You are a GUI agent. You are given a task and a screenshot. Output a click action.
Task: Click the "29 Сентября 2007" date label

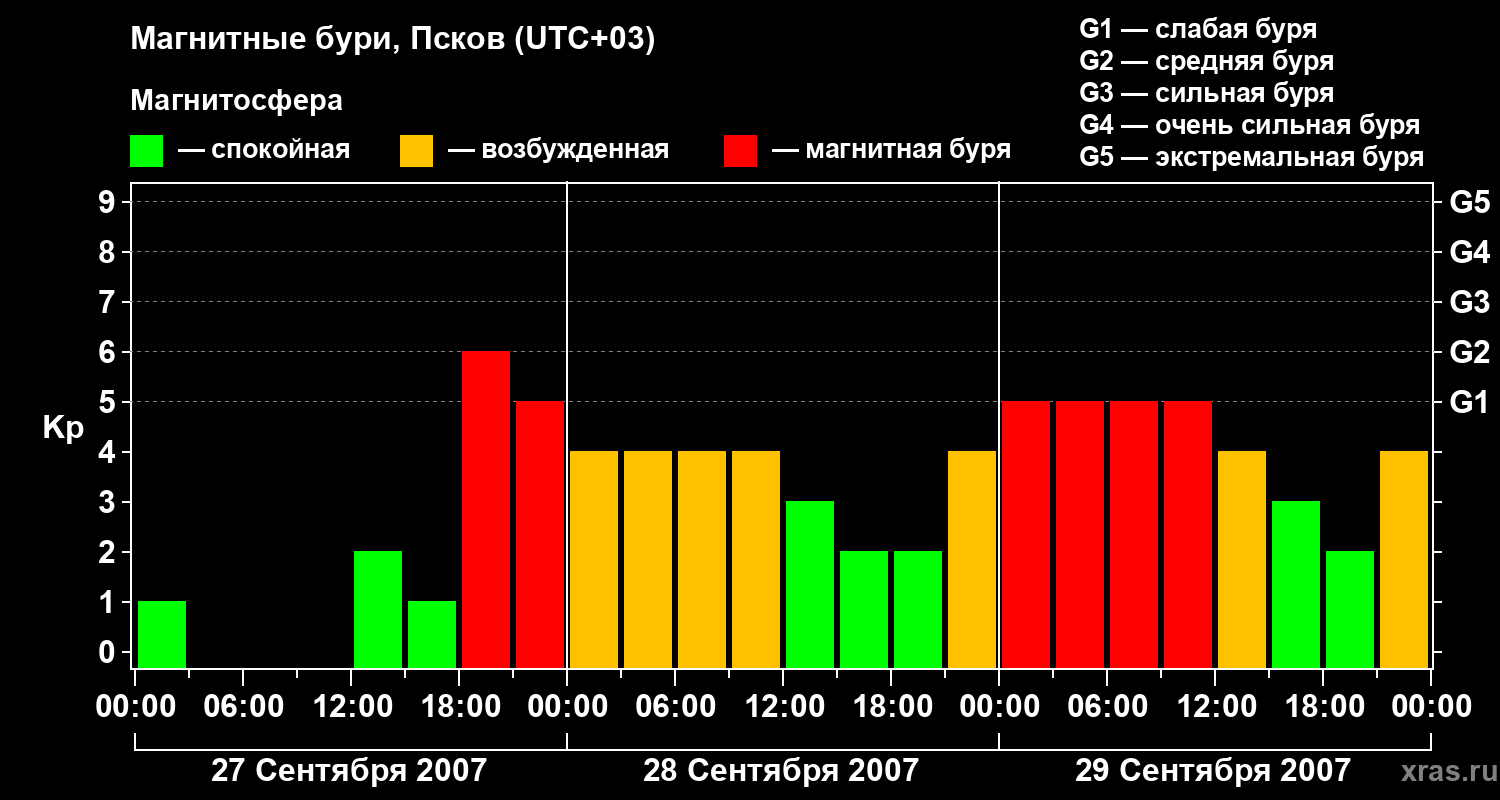click(x=1213, y=771)
